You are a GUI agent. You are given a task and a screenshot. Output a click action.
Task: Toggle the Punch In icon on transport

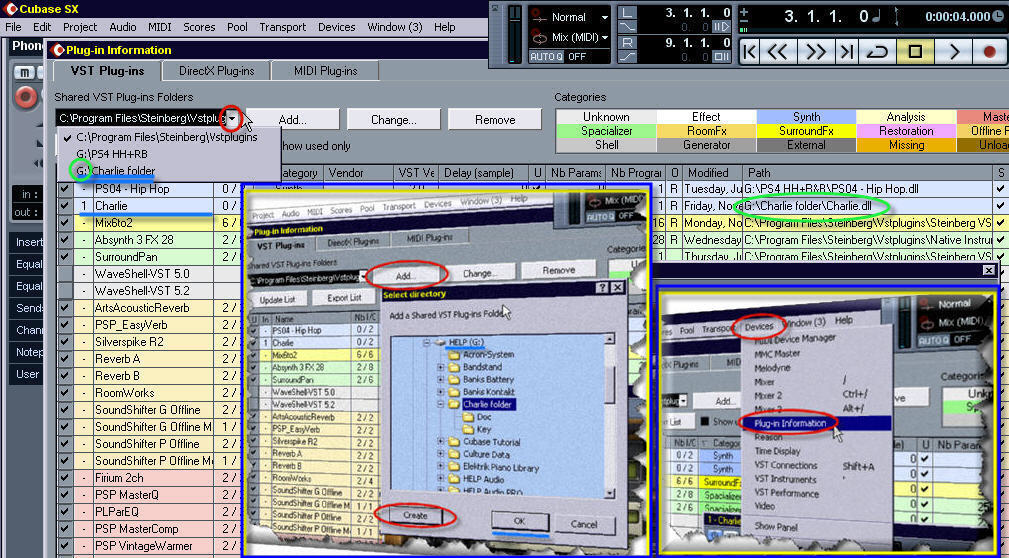(627, 27)
